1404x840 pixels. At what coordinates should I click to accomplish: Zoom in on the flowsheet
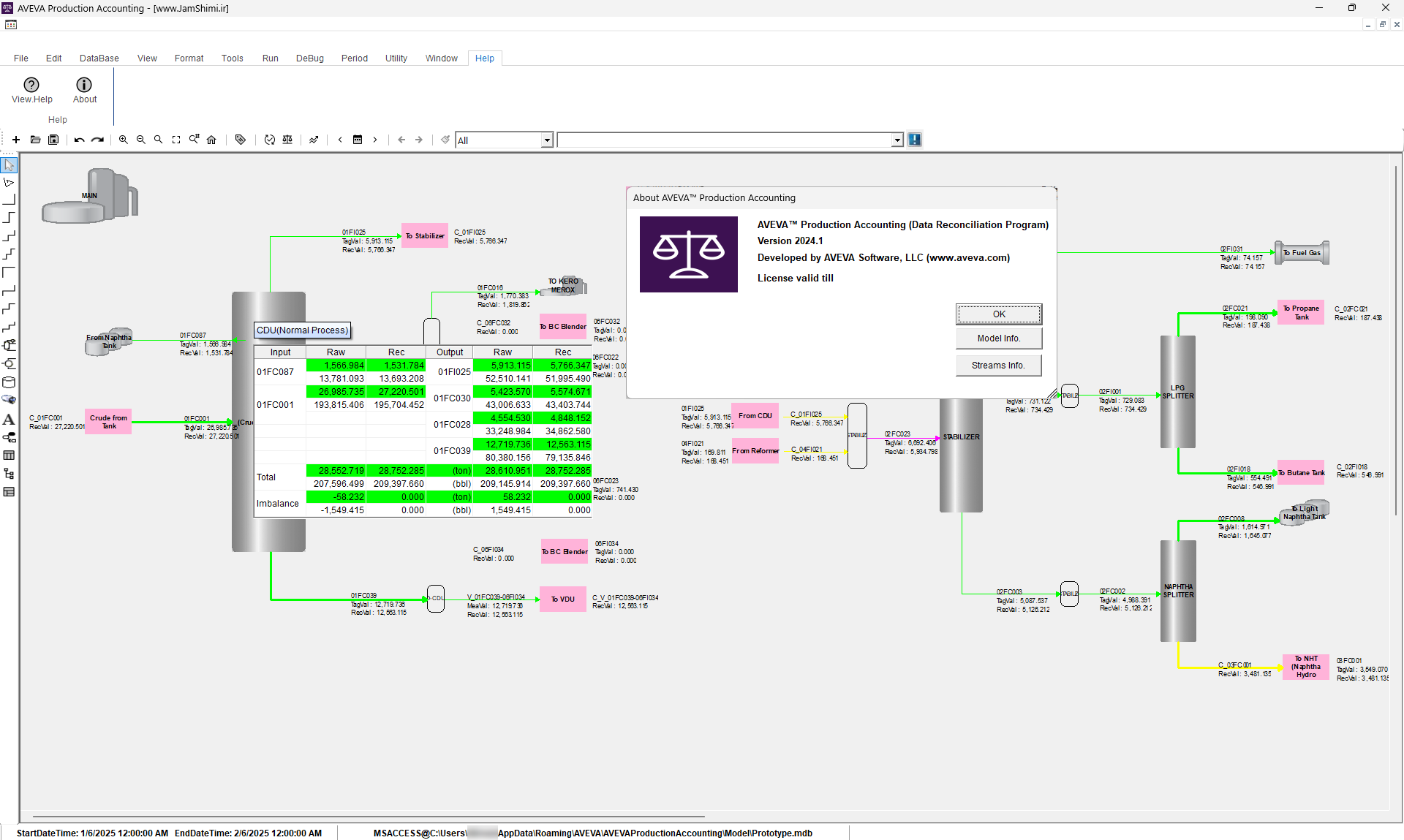click(x=124, y=140)
